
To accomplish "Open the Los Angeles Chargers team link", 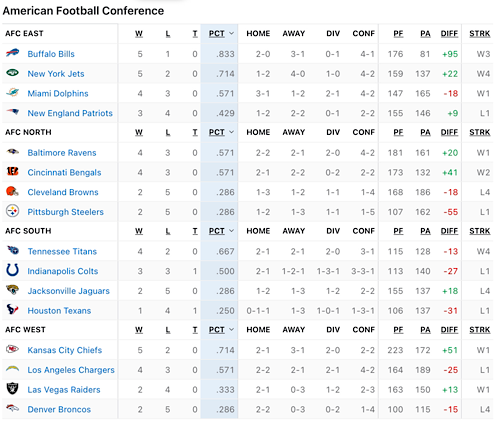I will point(71,370).
